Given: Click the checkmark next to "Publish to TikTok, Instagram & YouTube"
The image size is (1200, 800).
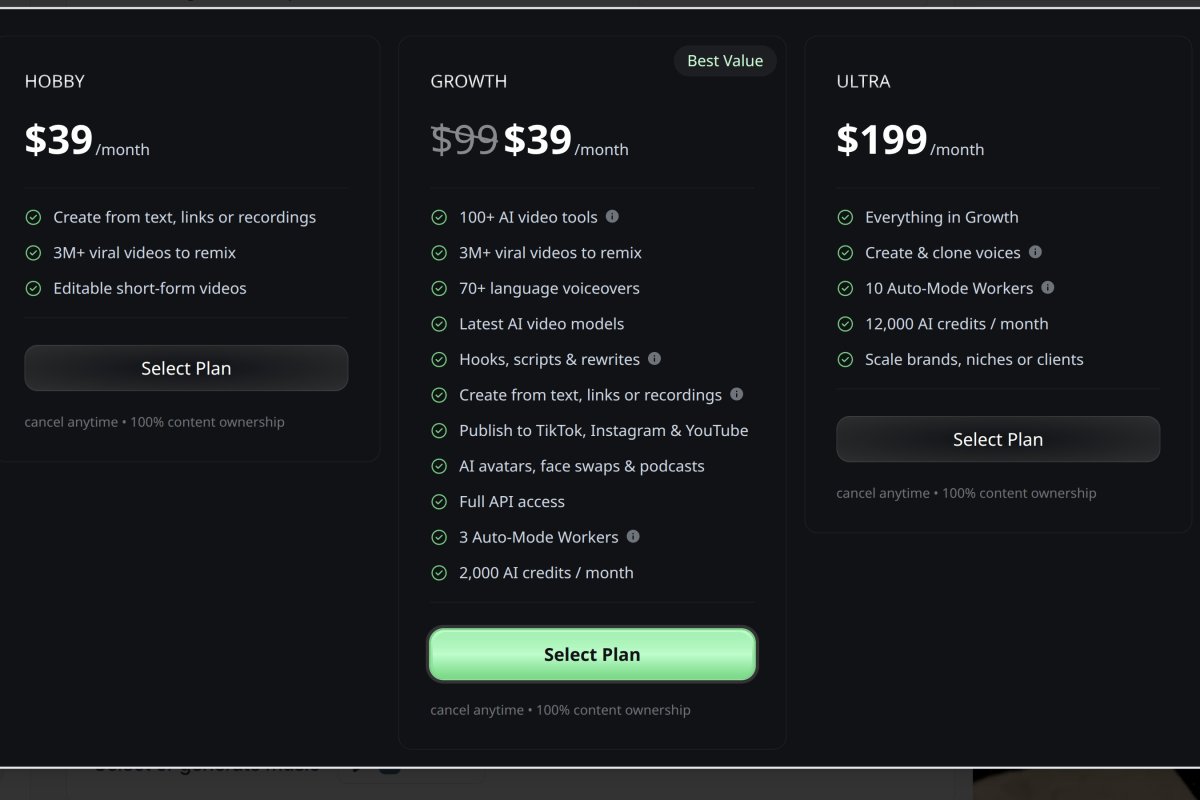Looking at the screenshot, I should (x=438, y=430).
